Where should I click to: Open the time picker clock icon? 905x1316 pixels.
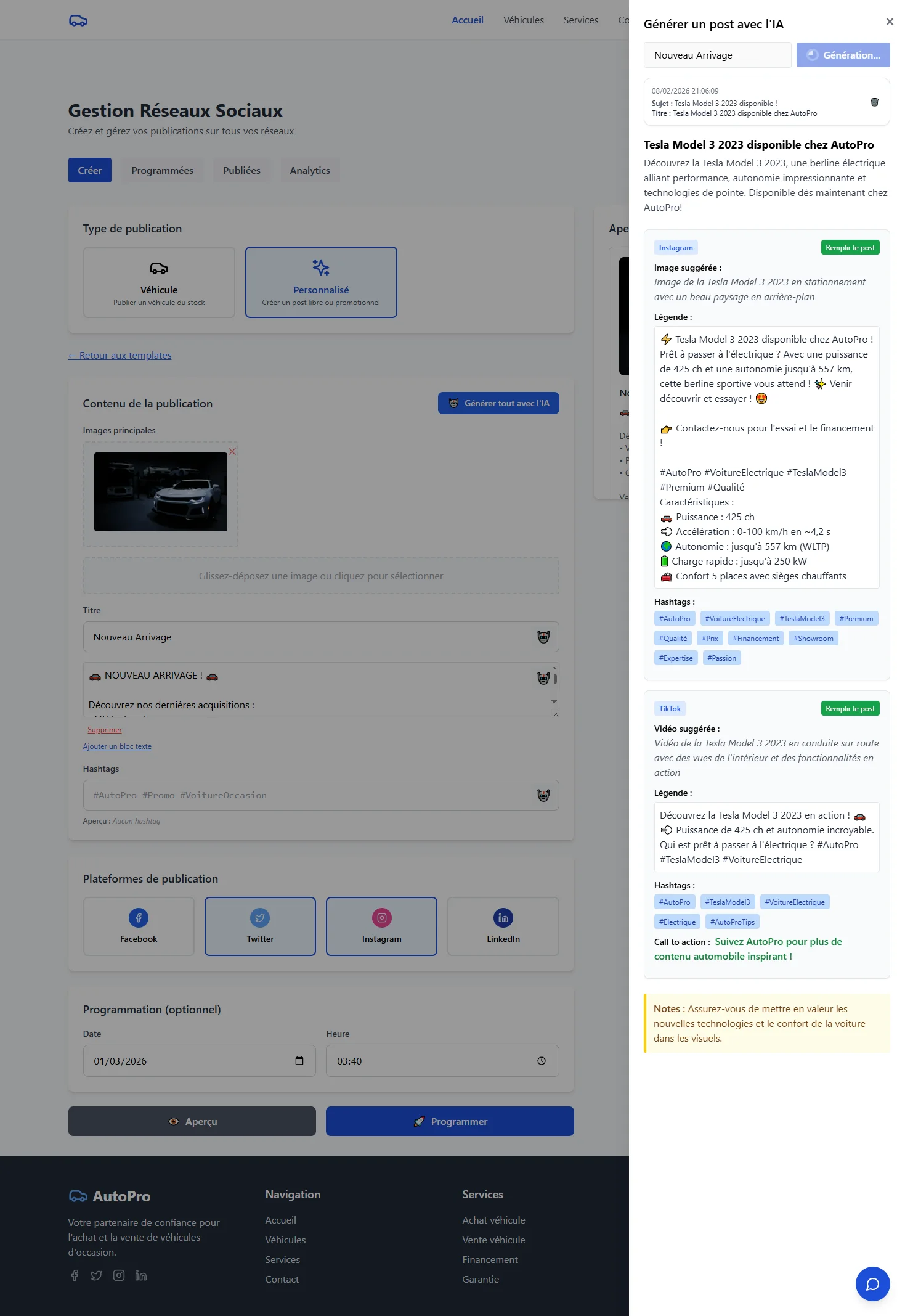tap(542, 1061)
